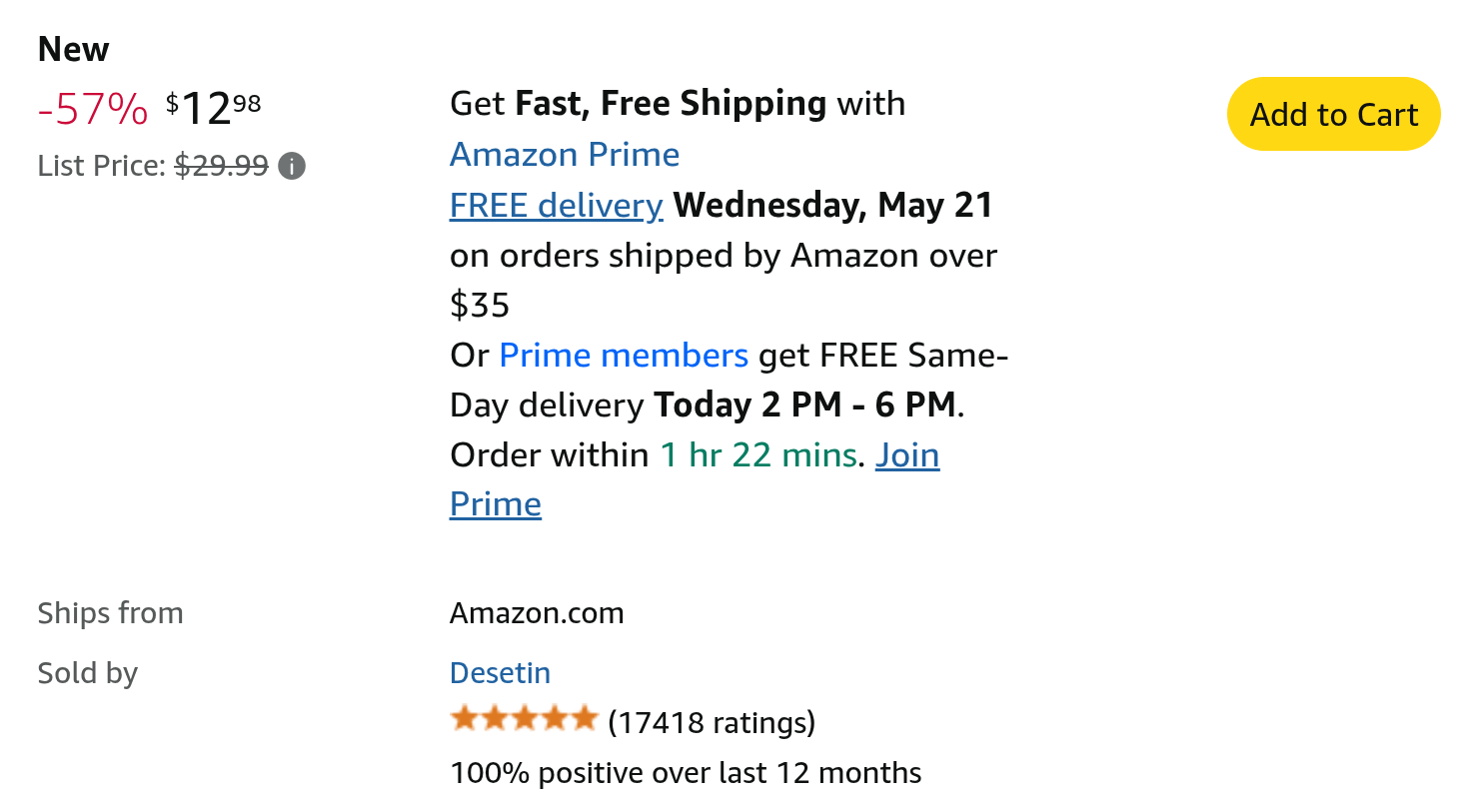The width and height of the screenshot is (1473, 812).
Task: Click the info icon beside List Price
Action: 292,166
